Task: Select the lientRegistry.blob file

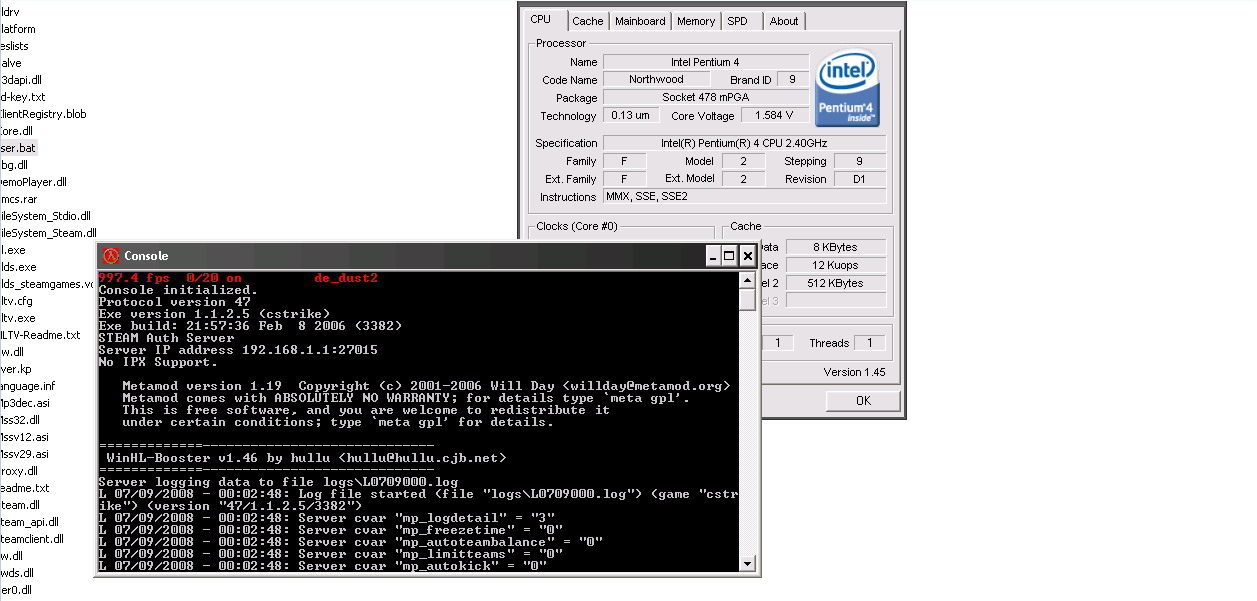Action: 43,114
